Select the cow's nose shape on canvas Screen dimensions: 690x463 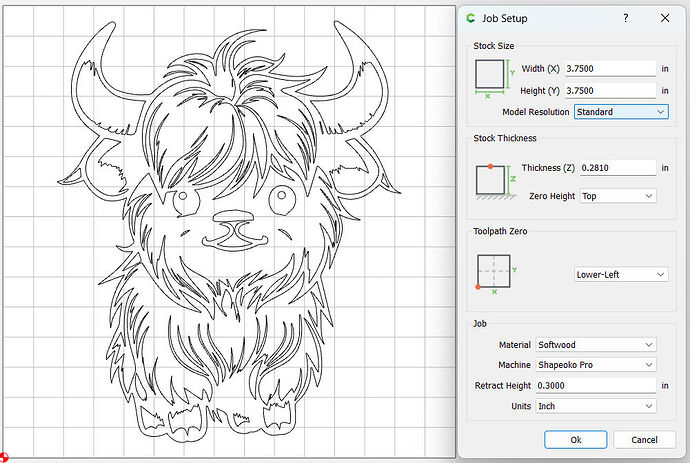point(233,216)
